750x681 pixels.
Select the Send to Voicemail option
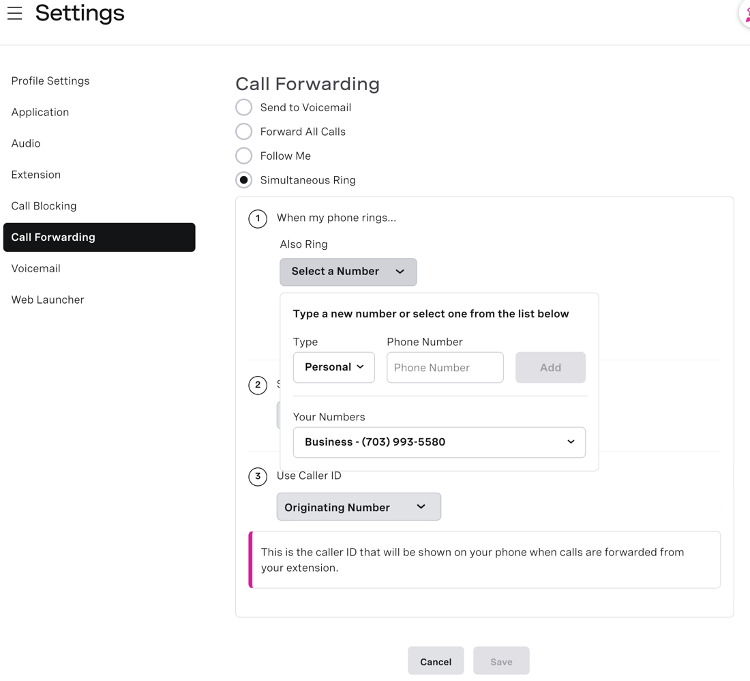click(x=244, y=107)
